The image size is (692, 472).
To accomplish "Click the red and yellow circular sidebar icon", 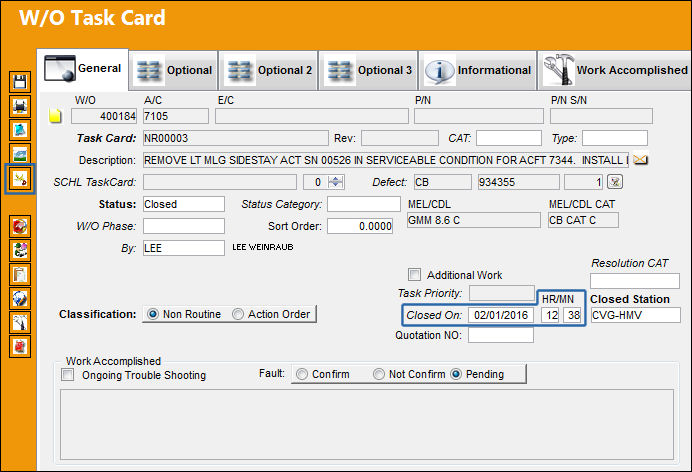I will (20, 226).
